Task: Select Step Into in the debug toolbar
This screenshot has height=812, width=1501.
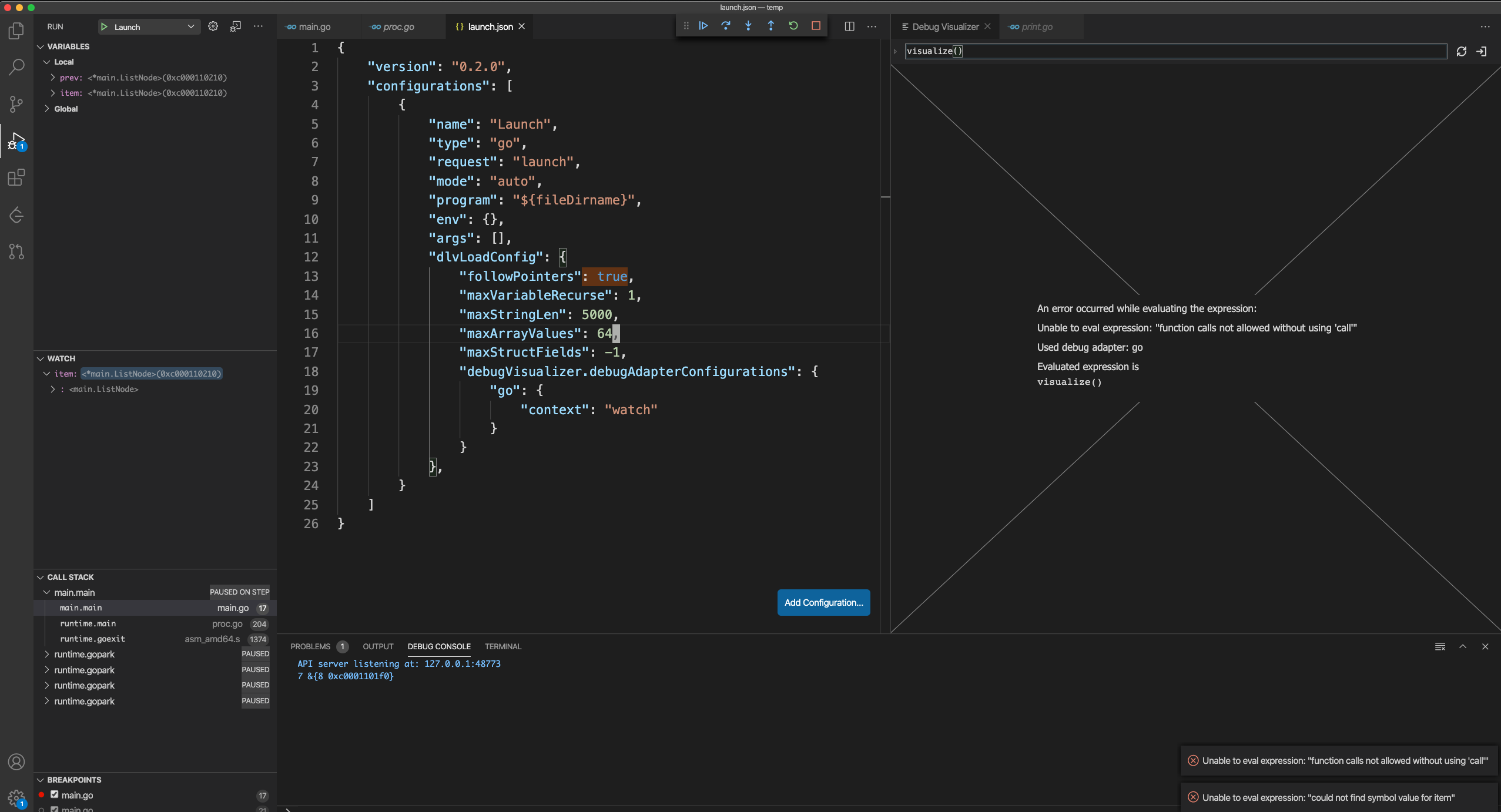Action: (x=748, y=26)
